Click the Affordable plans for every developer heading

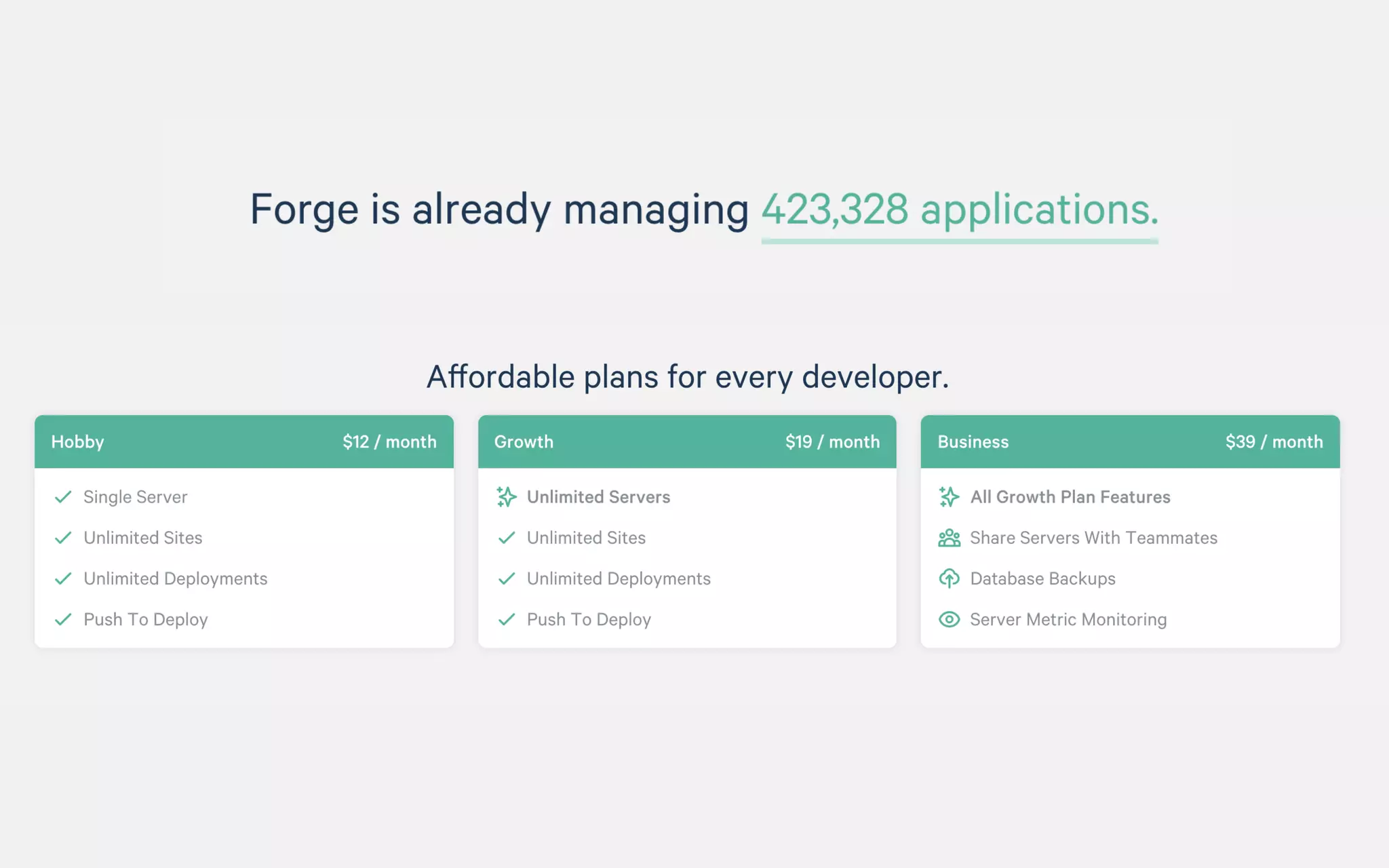[687, 377]
